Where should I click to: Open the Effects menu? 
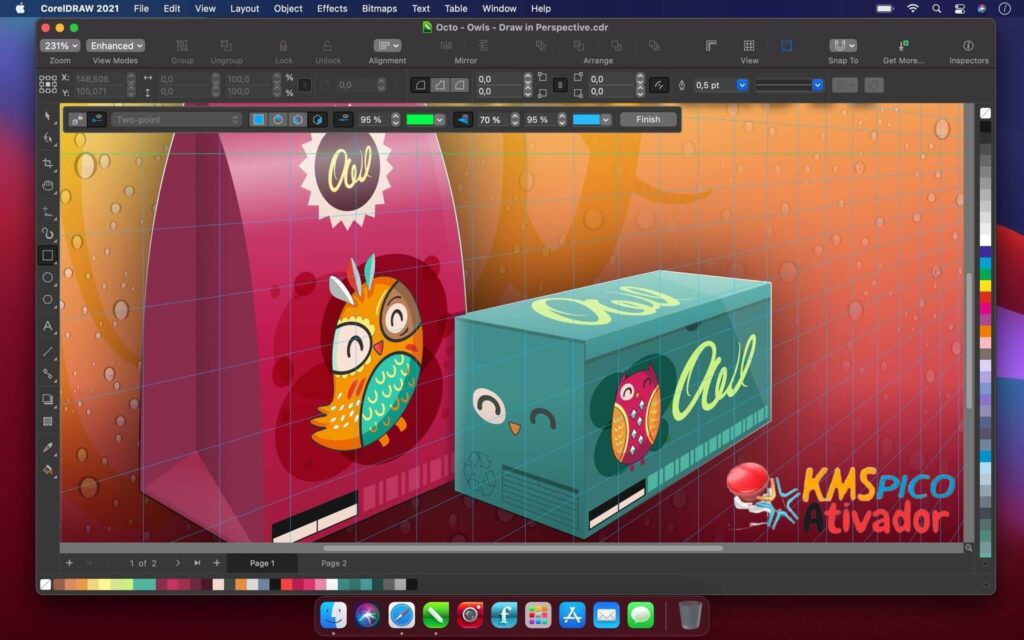tap(332, 8)
